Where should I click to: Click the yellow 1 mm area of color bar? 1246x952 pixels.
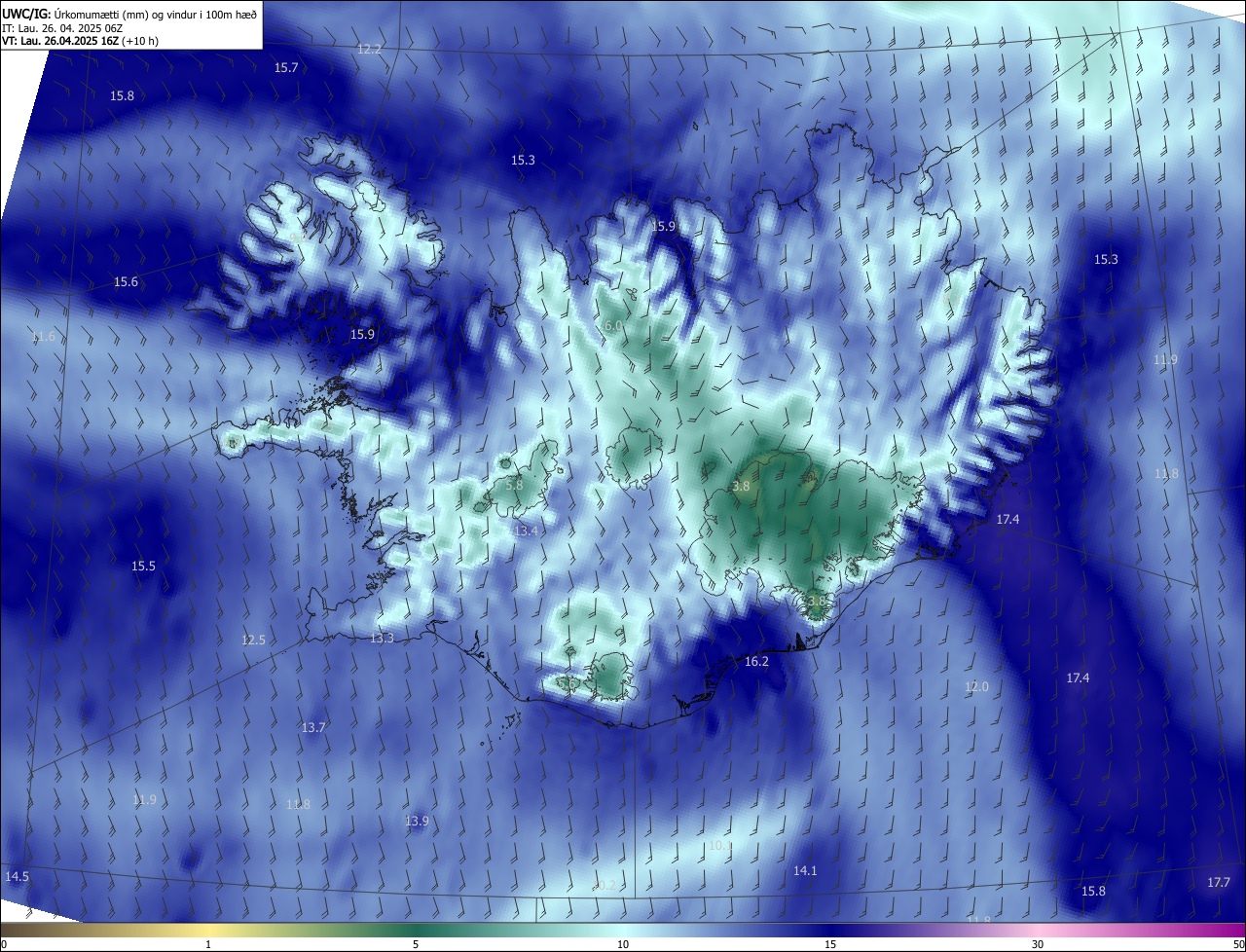208,930
